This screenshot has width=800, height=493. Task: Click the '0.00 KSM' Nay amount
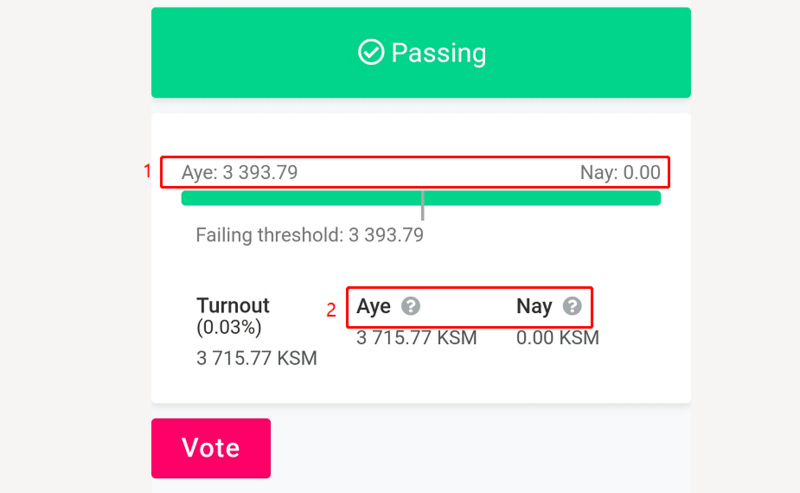click(558, 338)
